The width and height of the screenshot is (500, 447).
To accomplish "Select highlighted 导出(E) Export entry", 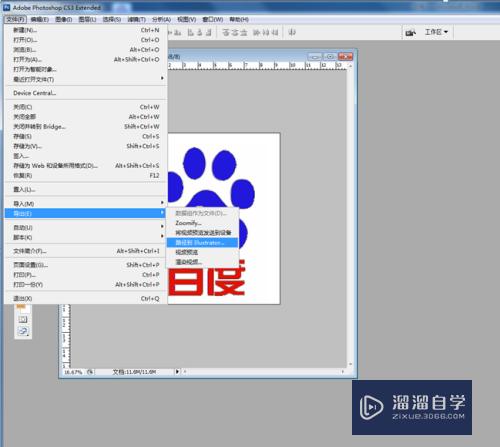I will (86, 213).
